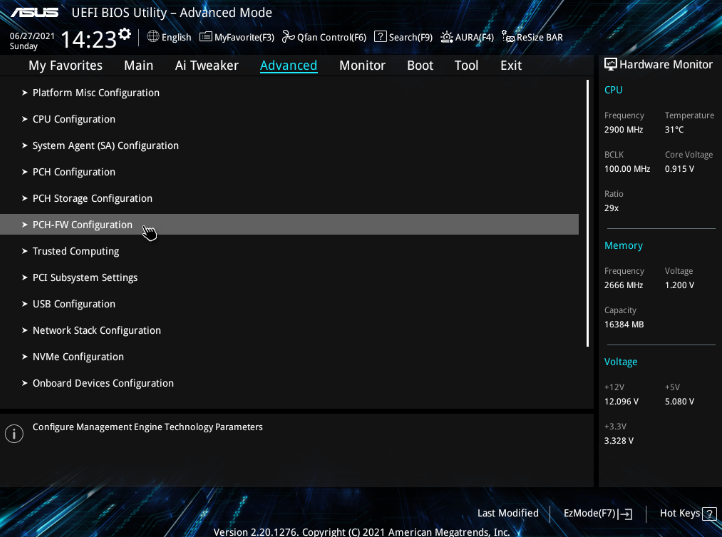Expand PCH Storage Configuration arrow
Screen dimensions: 722x537
click(x=24, y=198)
